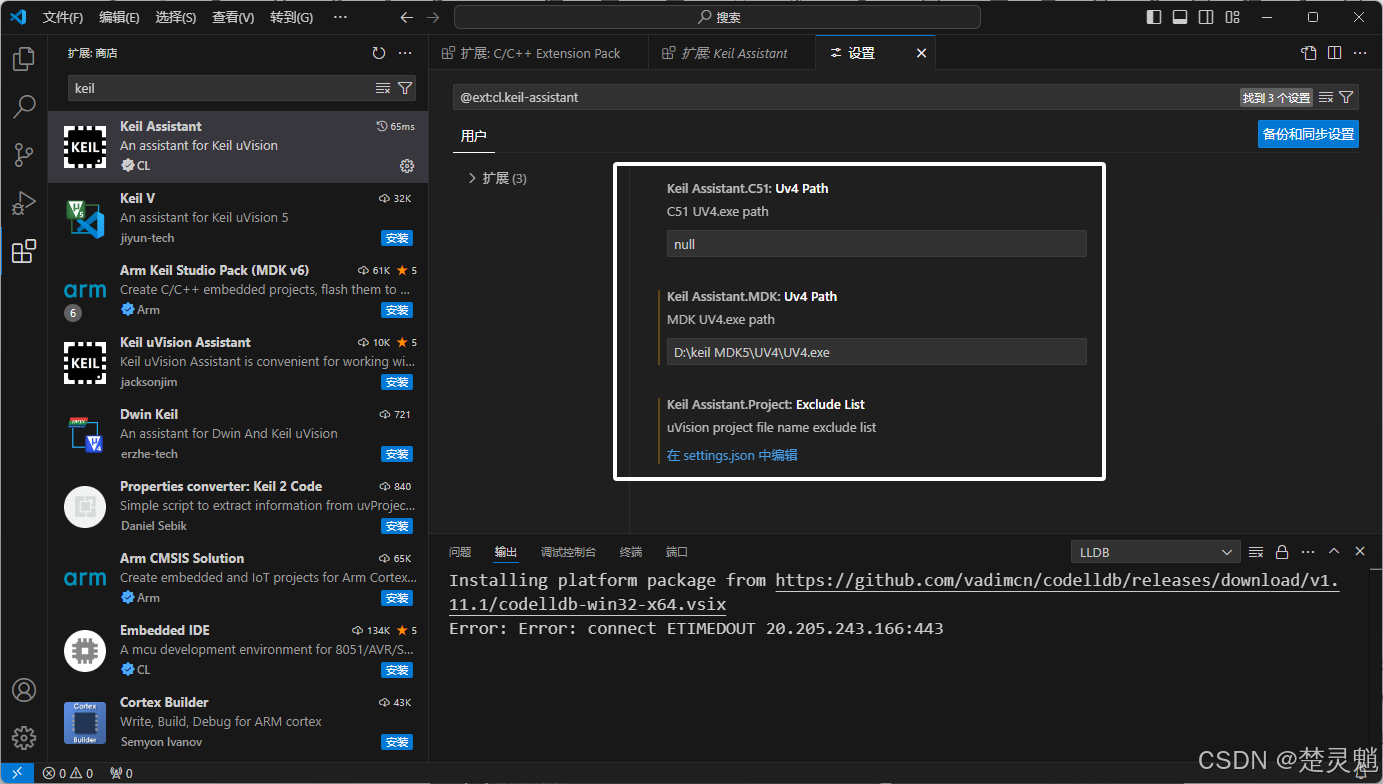The height and width of the screenshot is (784, 1383).
Task: Click 备份和同步设置 button
Action: pos(1308,134)
